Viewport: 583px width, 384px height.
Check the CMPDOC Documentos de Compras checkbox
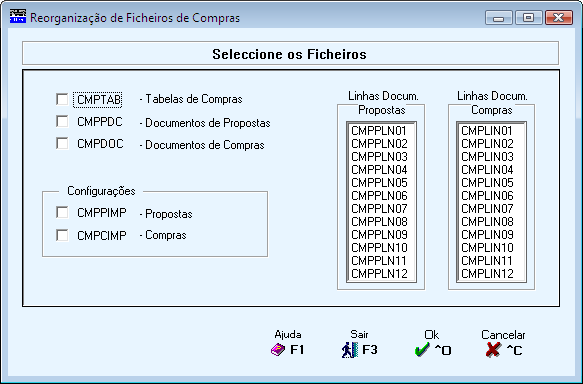click(62, 143)
